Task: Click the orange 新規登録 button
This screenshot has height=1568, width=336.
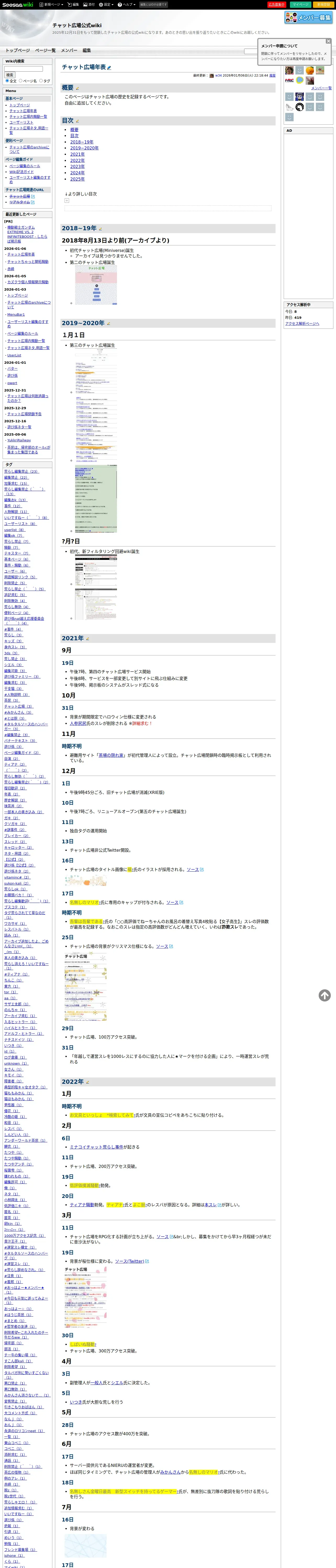Action: (323, 4)
